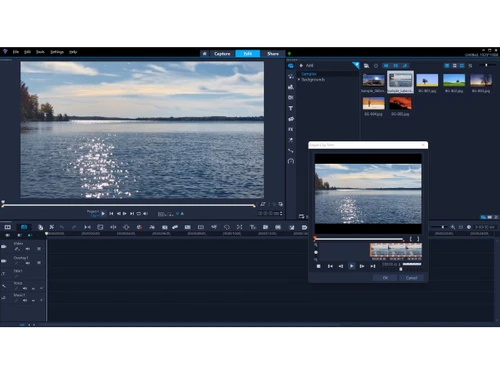500x375 pixels.
Task: Toggle the show audio files filter
Action: pyautogui.click(x=405, y=66)
